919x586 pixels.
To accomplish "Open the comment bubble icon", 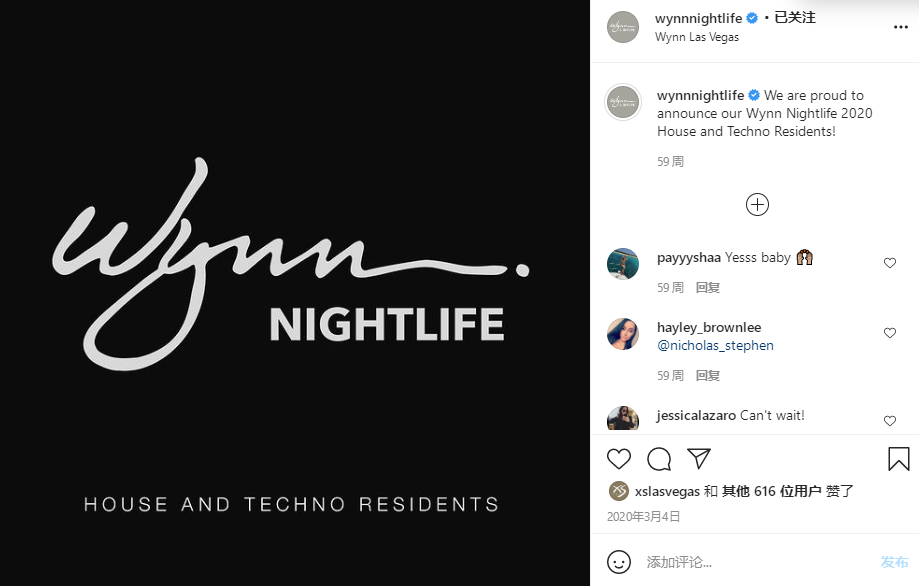I will pyautogui.click(x=659, y=459).
